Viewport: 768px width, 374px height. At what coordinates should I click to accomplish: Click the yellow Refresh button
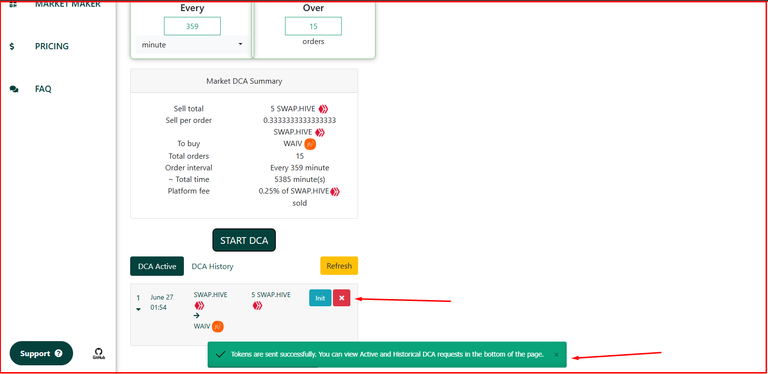pyautogui.click(x=339, y=266)
